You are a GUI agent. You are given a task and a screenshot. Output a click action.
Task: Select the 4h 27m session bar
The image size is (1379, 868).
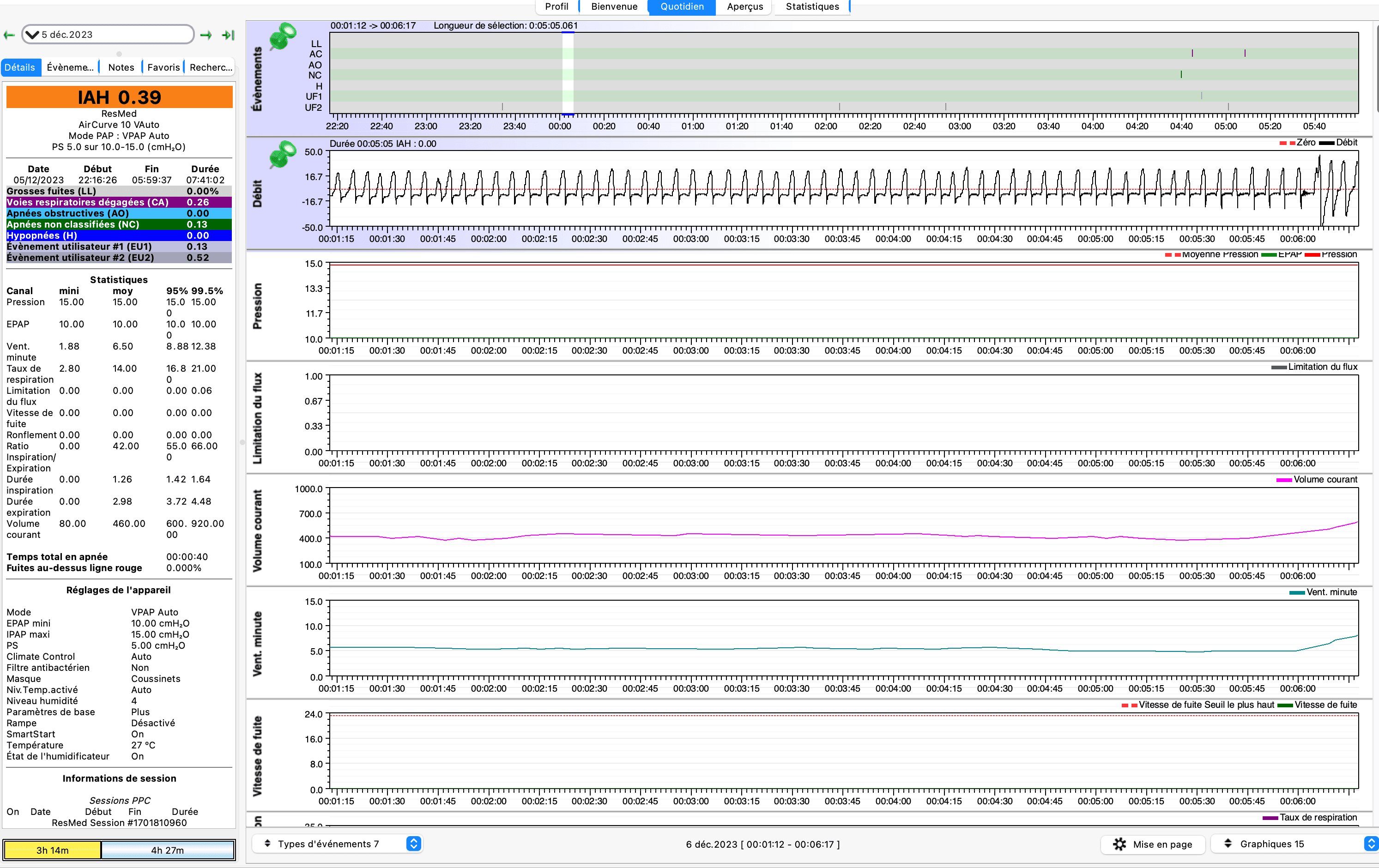[167, 850]
